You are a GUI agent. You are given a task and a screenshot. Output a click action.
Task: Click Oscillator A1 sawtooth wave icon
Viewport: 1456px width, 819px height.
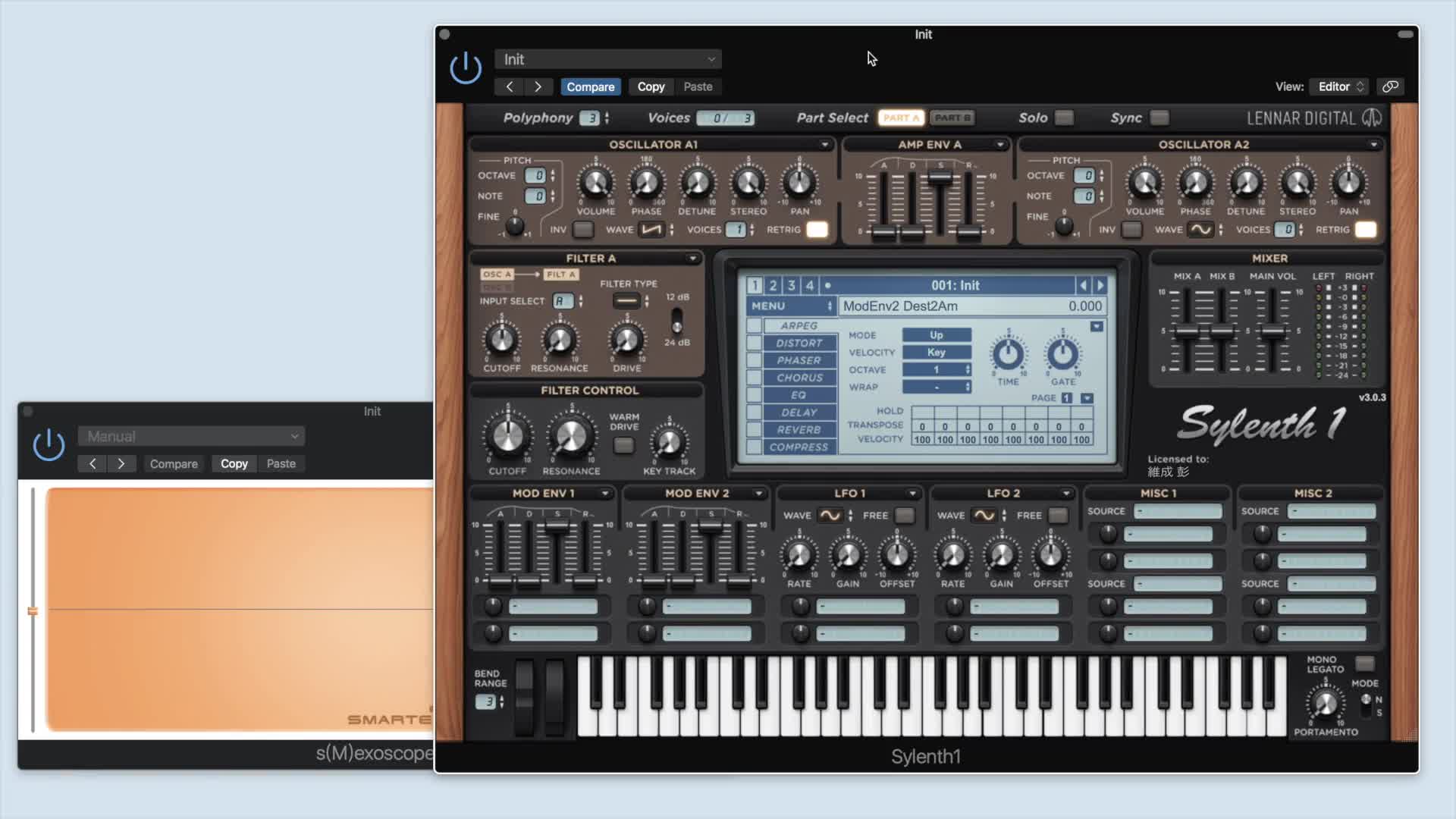(x=651, y=229)
